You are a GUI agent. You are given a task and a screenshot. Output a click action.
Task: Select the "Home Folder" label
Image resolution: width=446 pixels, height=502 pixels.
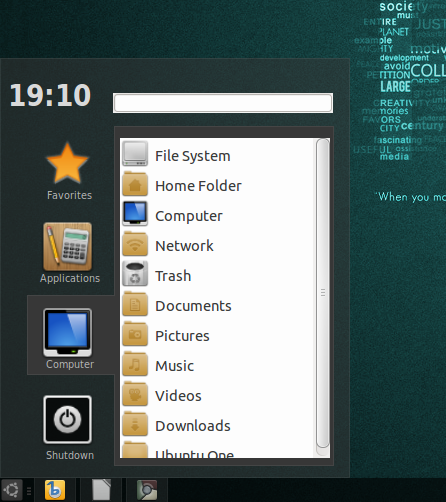coord(198,186)
